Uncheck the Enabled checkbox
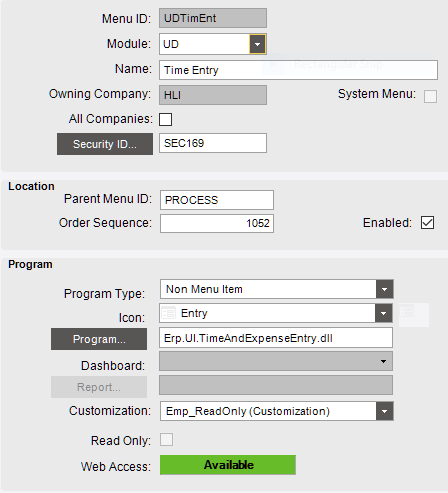 pos(427,223)
